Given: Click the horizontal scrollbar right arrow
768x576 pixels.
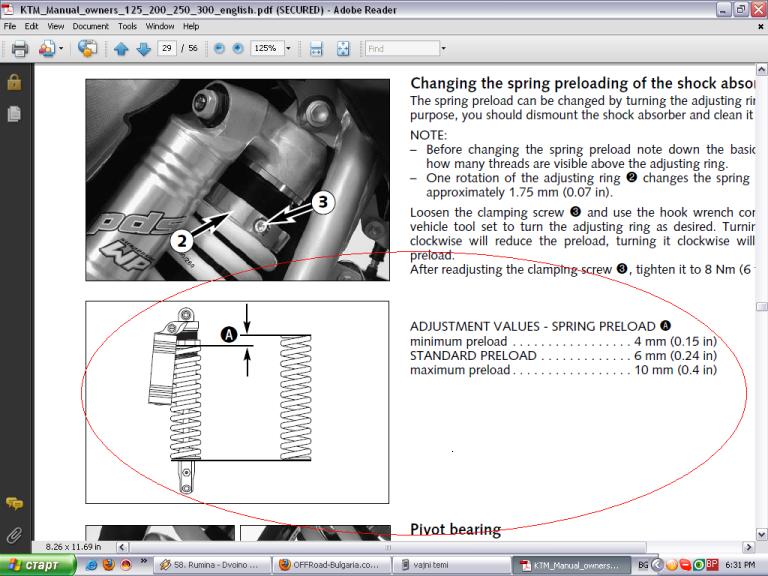Looking at the screenshot, I should (x=748, y=547).
